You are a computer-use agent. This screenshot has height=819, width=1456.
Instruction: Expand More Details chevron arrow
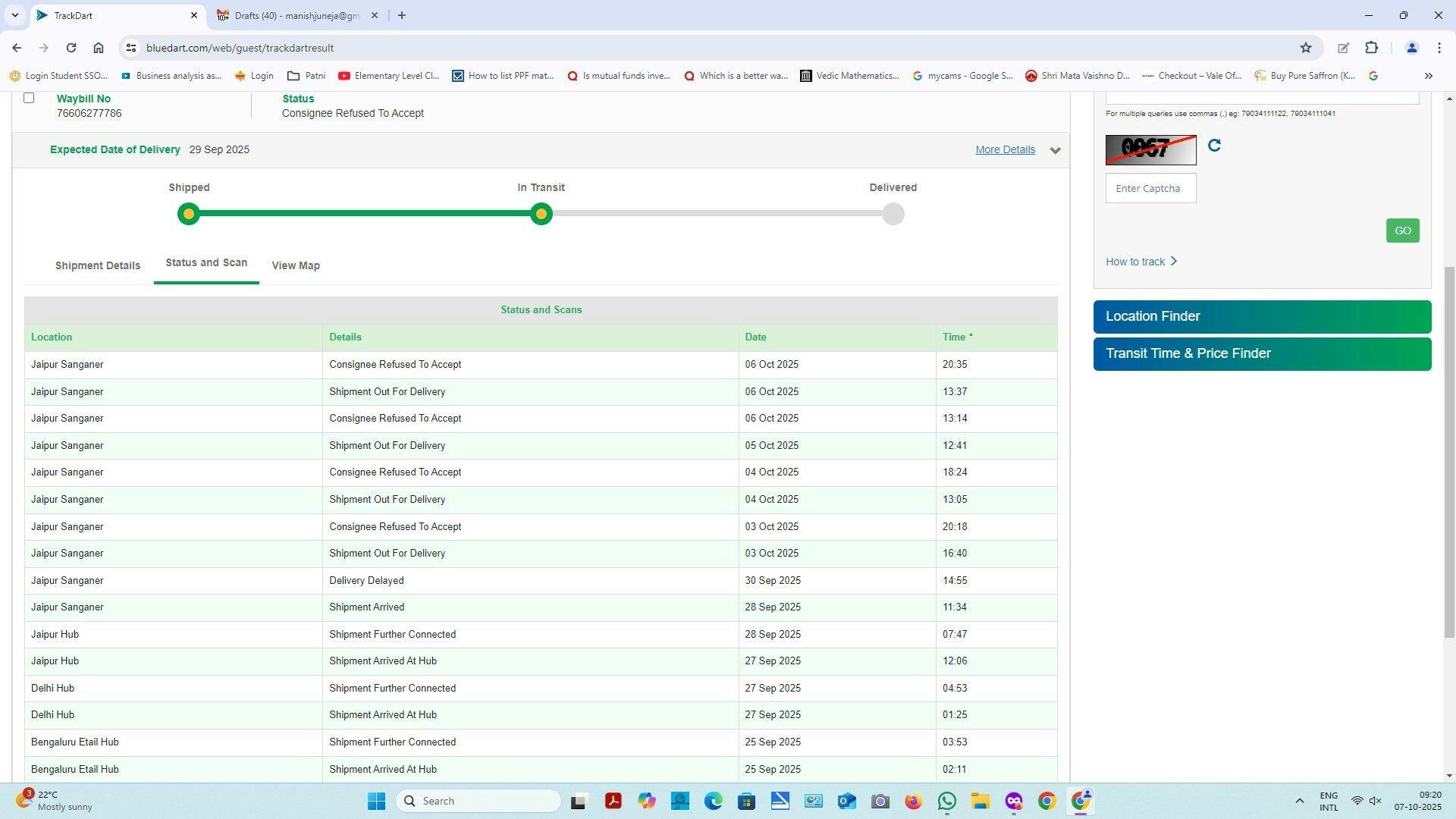(x=1055, y=150)
